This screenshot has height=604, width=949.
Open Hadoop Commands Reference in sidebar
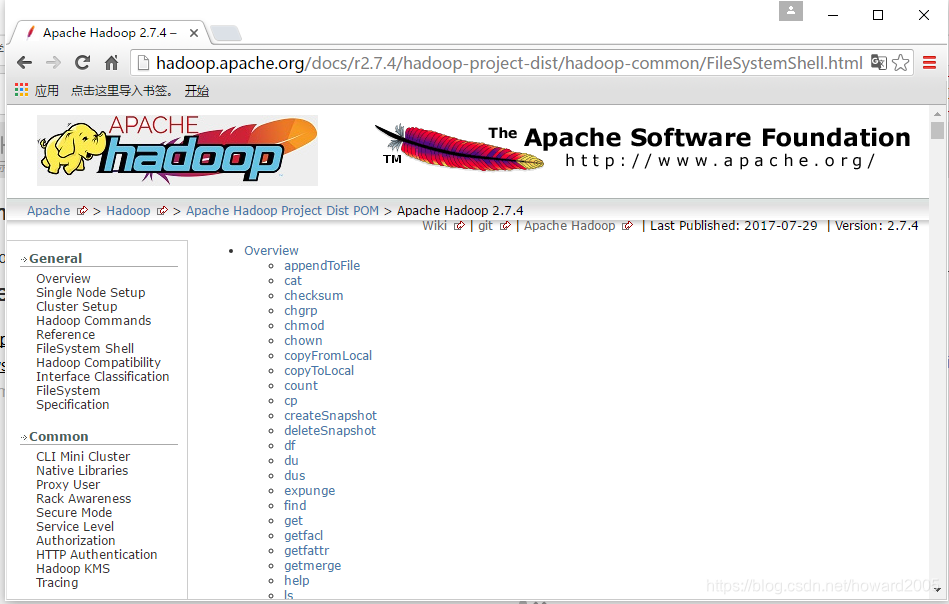click(x=94, y=327)
